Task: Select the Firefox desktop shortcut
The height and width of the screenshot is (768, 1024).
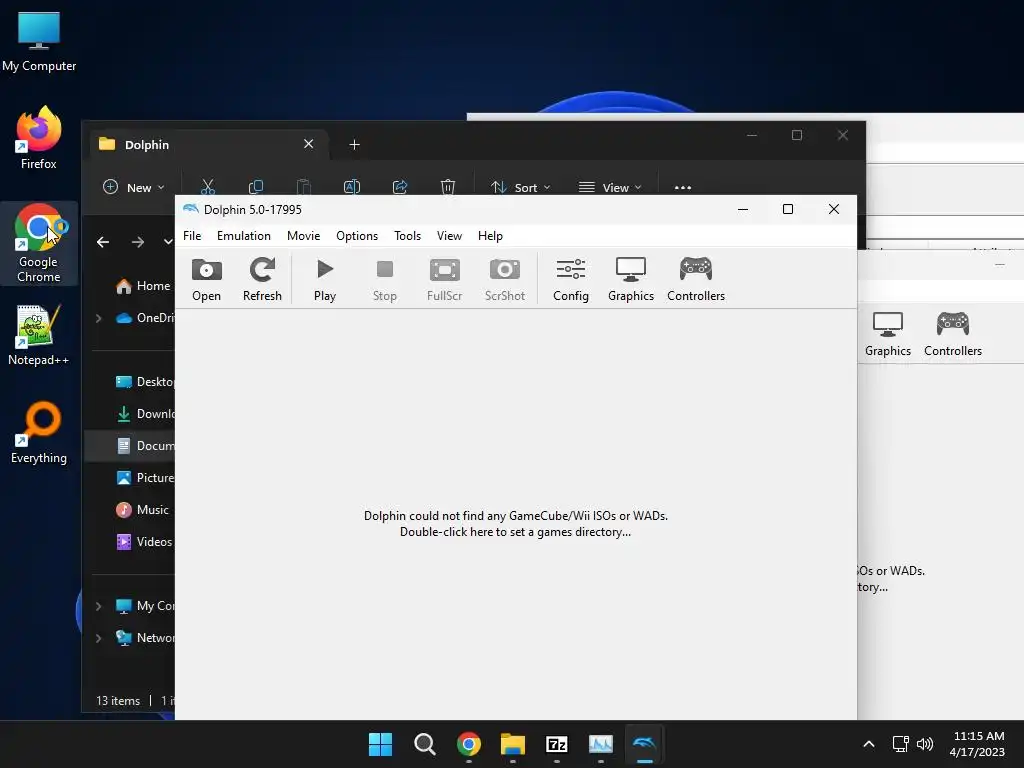Action: point(39,138)
